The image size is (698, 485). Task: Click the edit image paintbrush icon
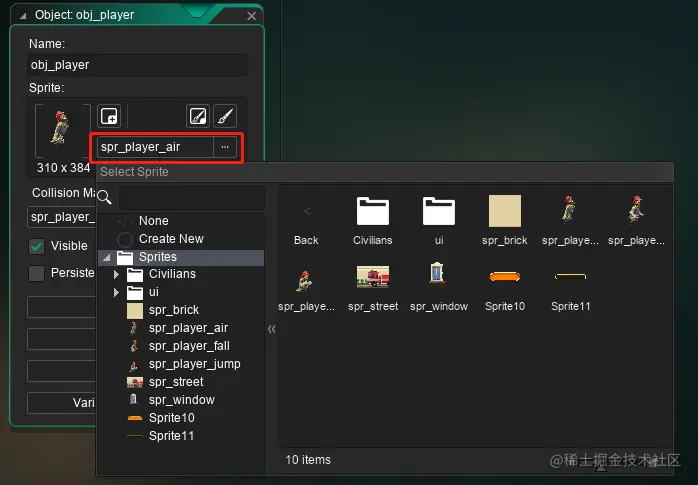(225, 117)
